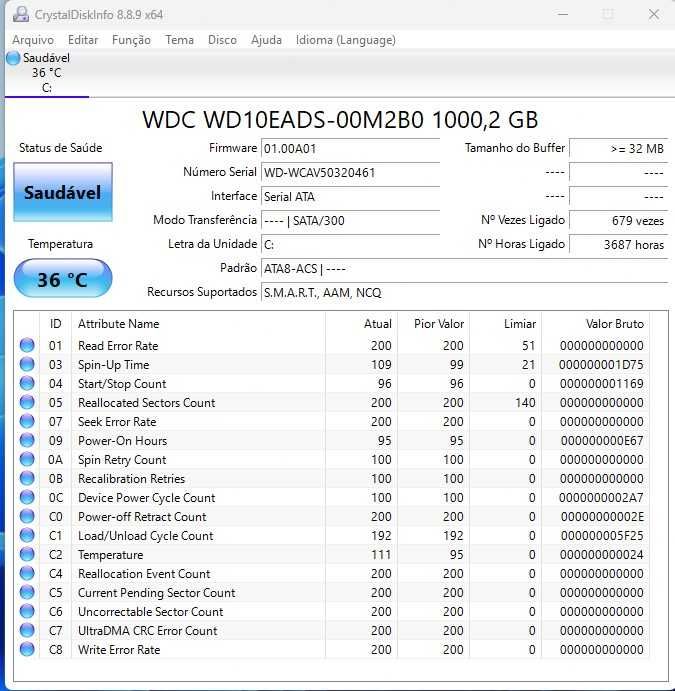Click the status orb for Spin Retry Count
675x691 pixels.
pos(27,459)
